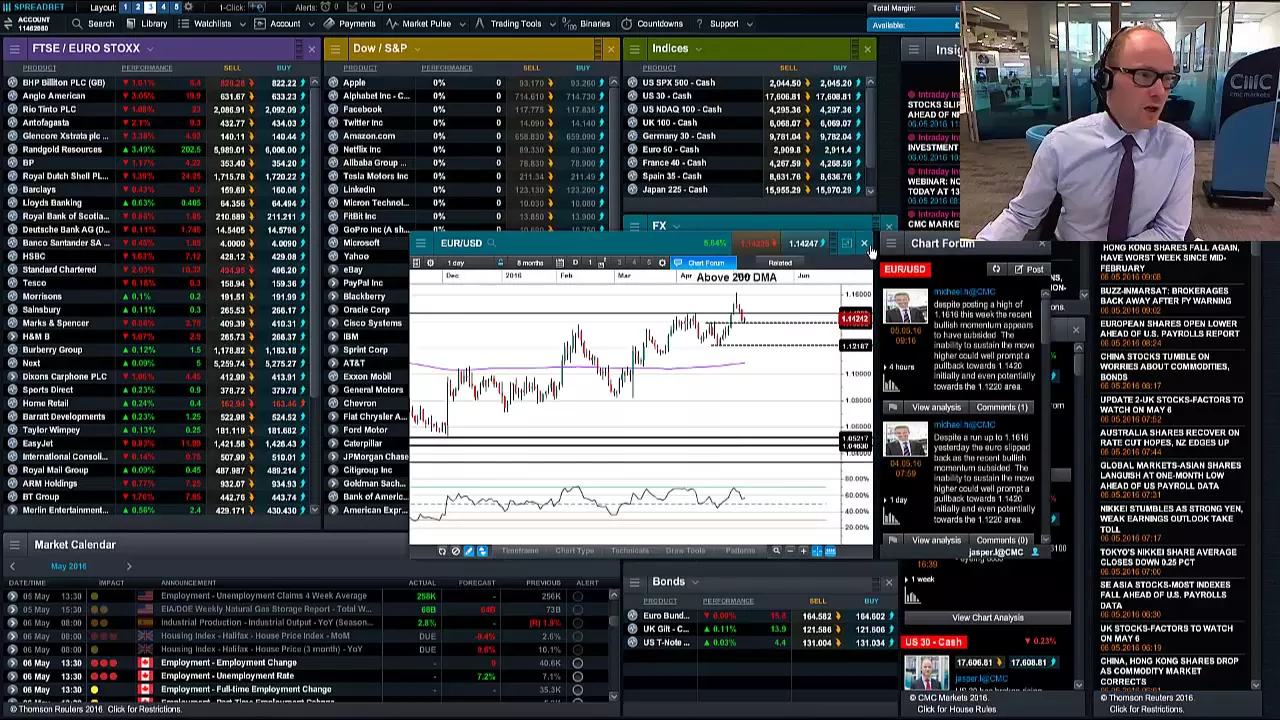Switch to layout 4
The height and width of the screenshot is (720, 1280).
[x=164, y=7]
